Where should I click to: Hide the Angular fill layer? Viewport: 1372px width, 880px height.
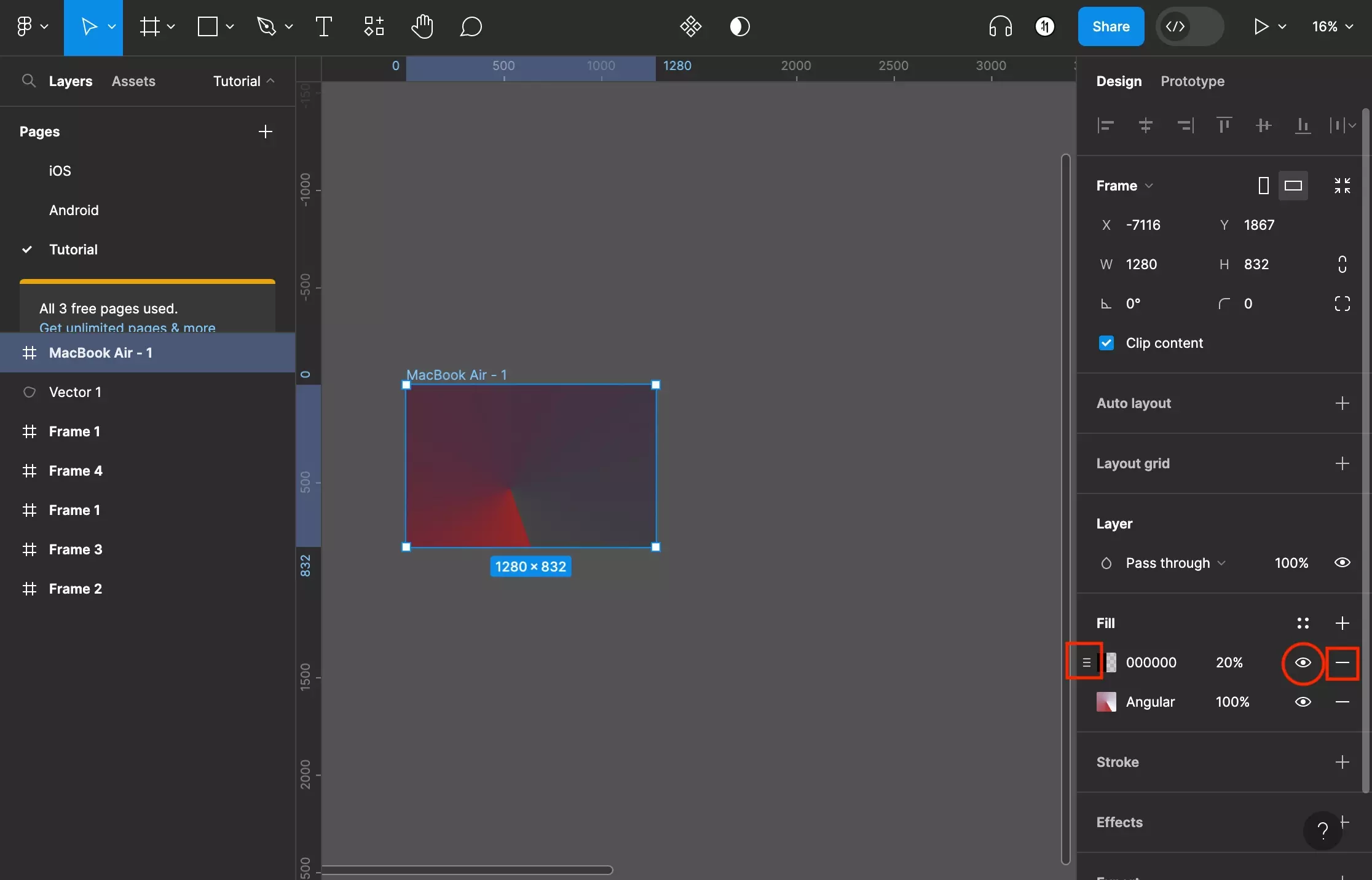pyautogui.click(x=1303, y=701)
